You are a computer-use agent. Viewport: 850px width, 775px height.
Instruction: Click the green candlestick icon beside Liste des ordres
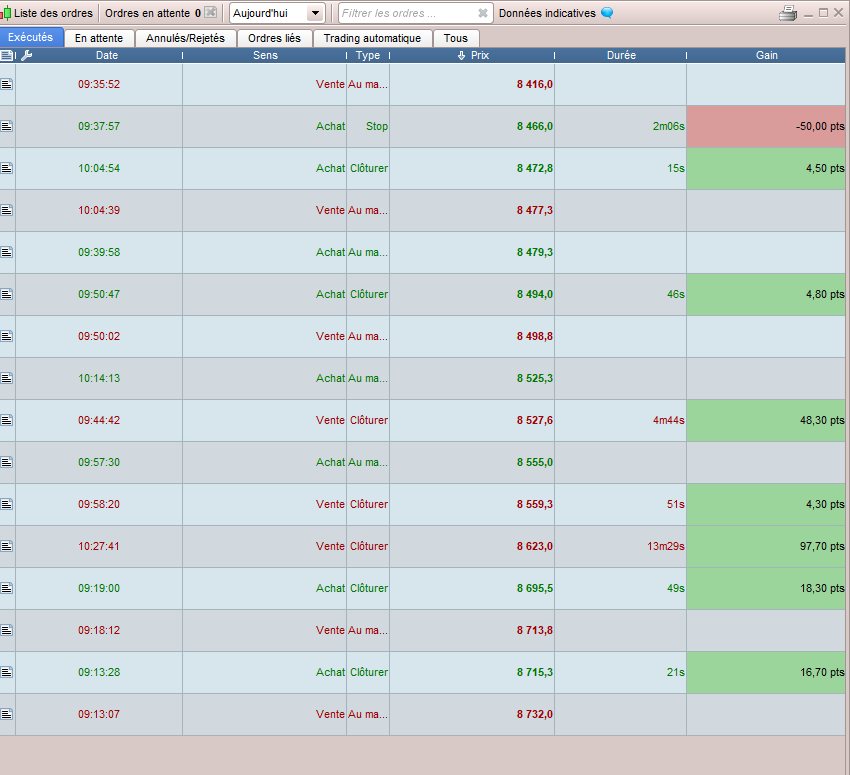click(x=6, y=13)
